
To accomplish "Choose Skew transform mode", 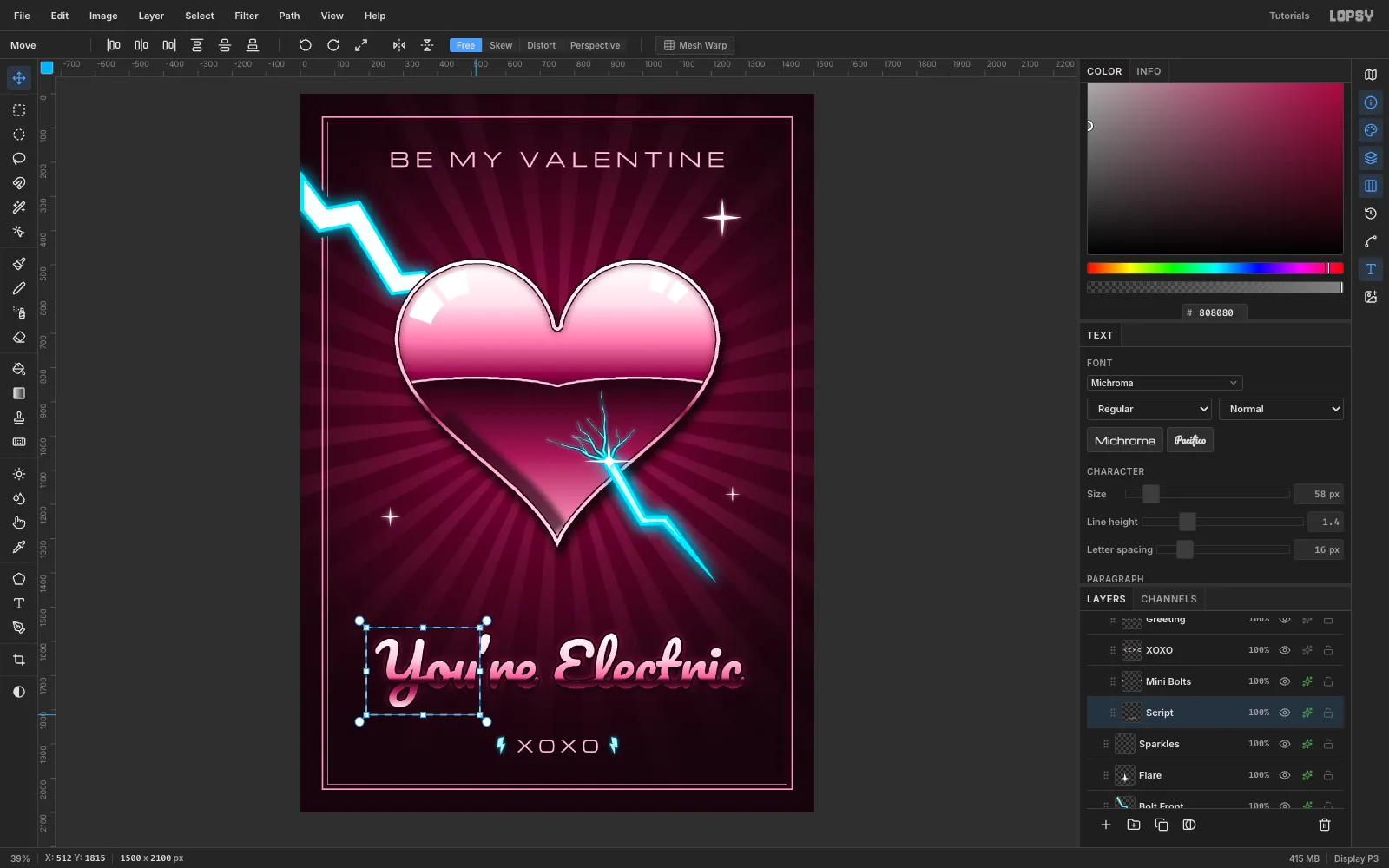I will [x=501, y=45].
